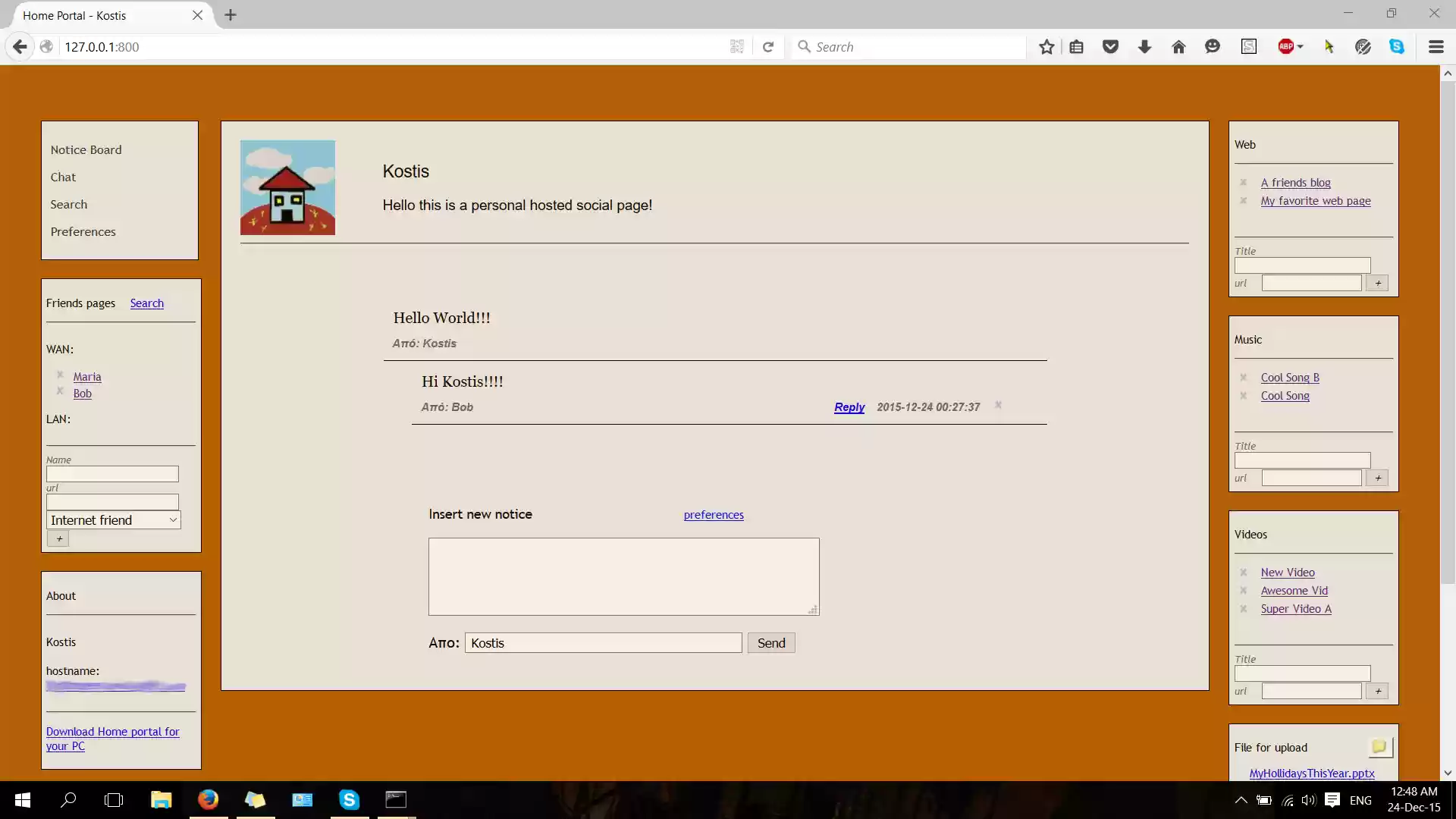Open the reading list clipboard icon

point(1077,46)
